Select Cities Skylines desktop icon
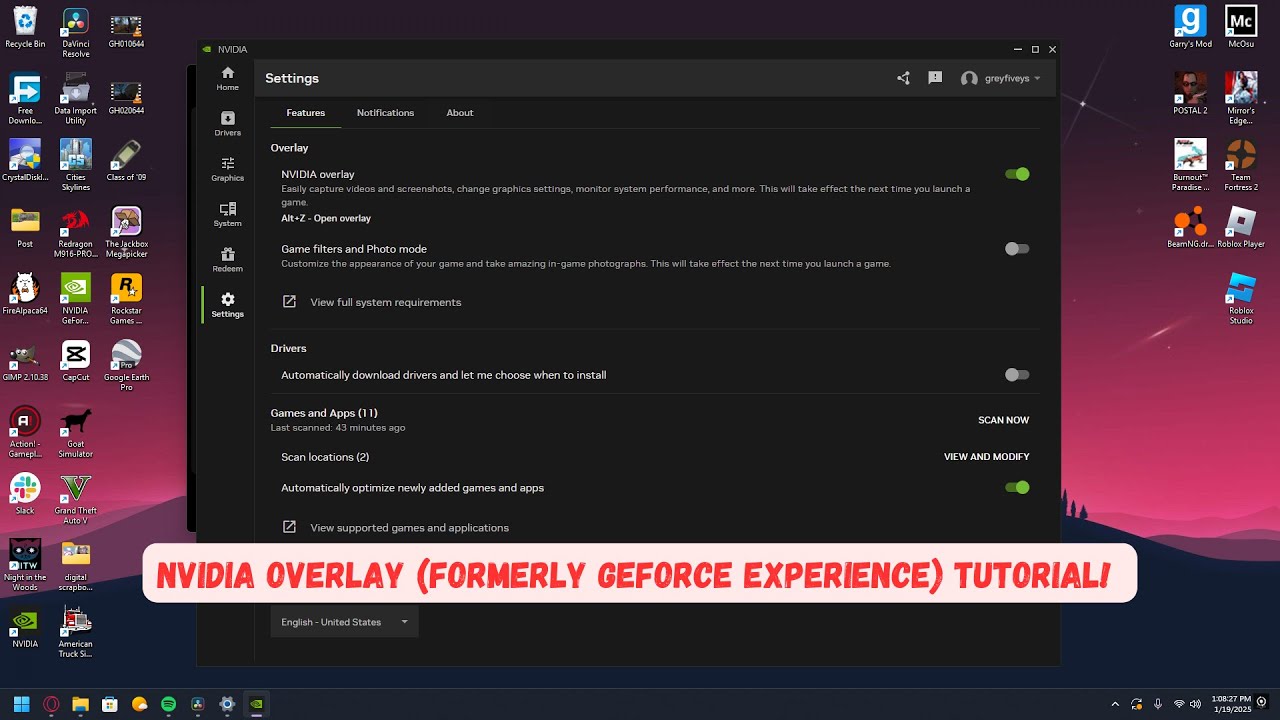Viewport: 1280px width, 720px height. tap(76, 165)
